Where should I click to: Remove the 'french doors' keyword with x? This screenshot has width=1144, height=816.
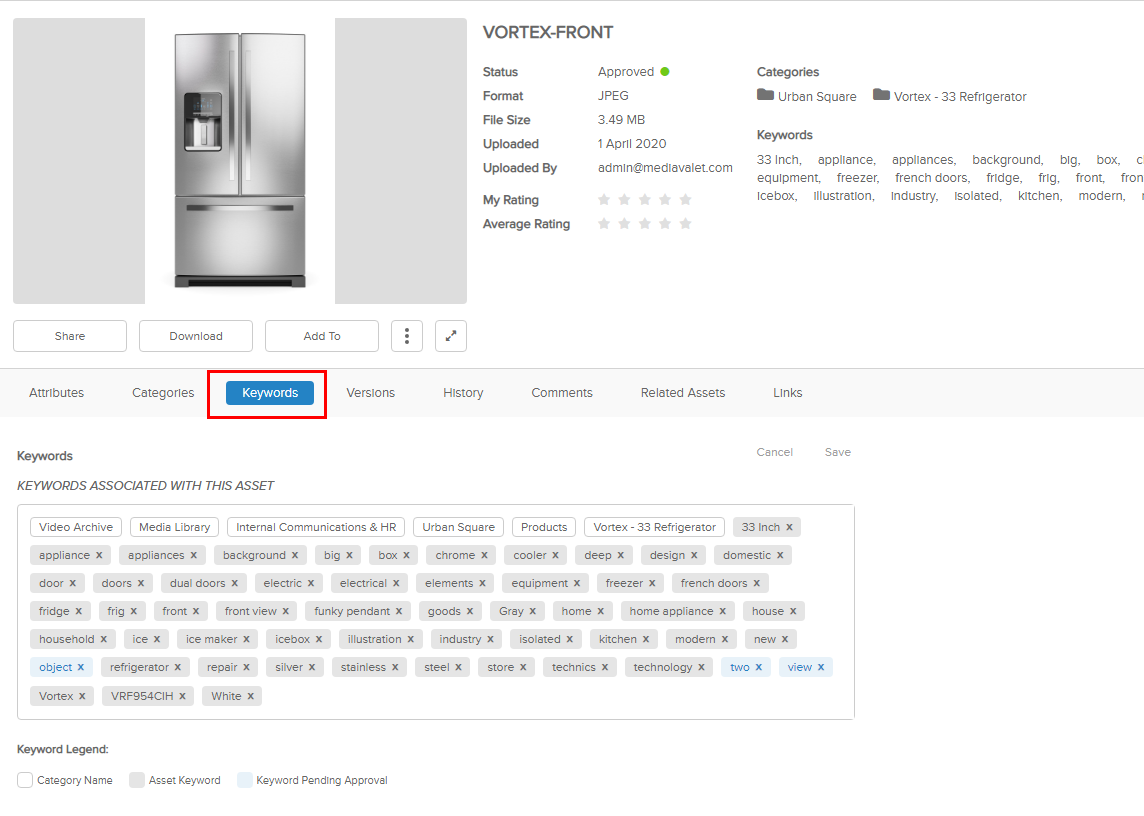(757, 583)
